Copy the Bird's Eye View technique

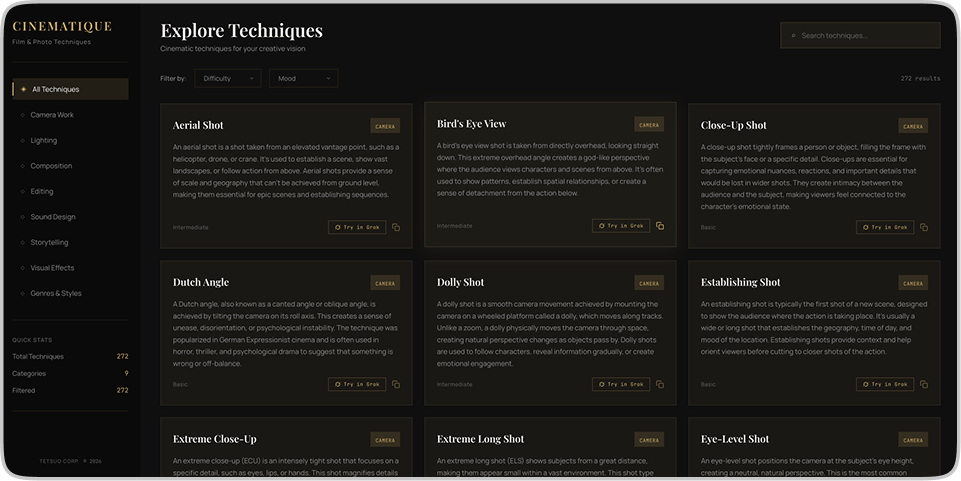coord(660,226)
